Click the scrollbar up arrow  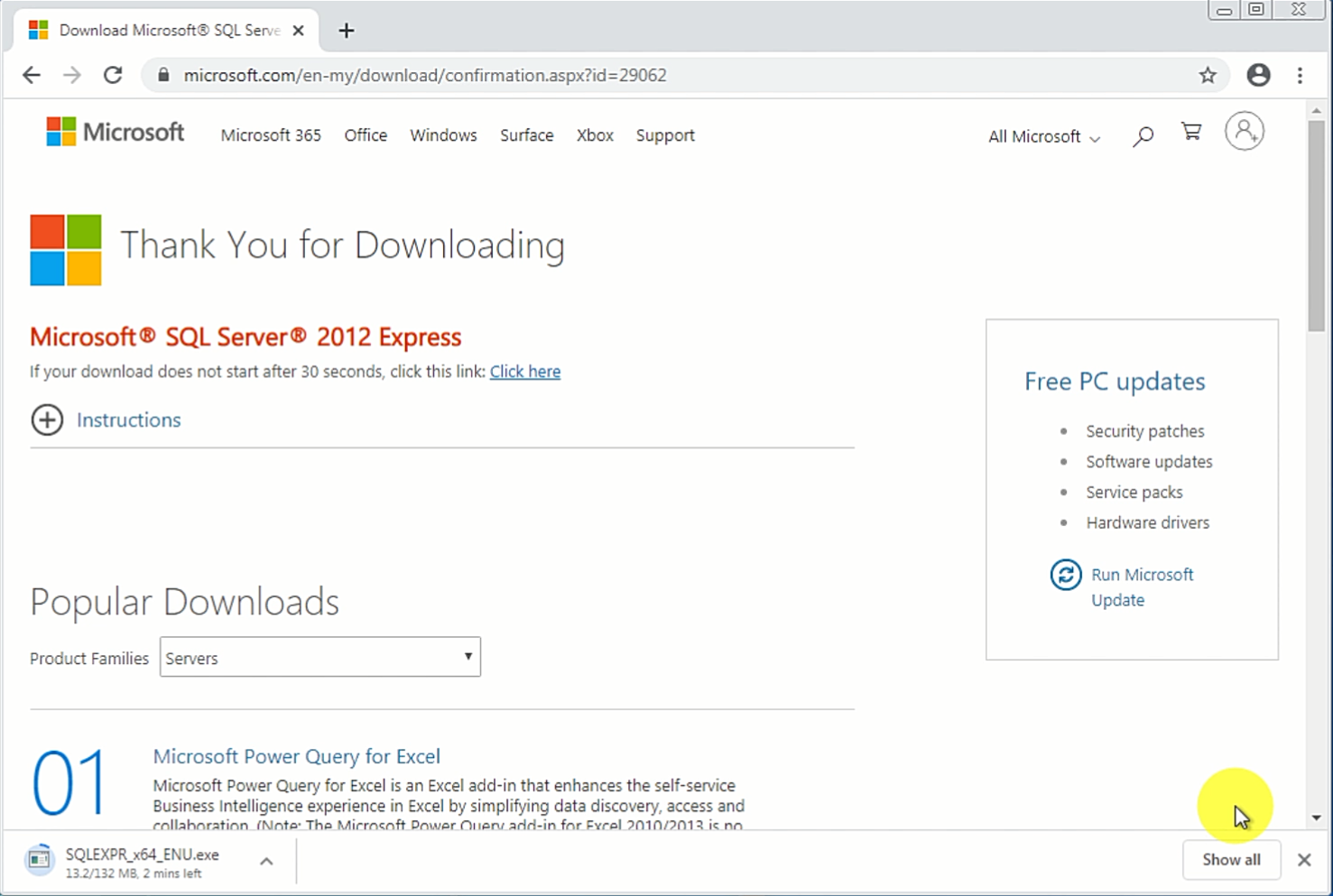click(x=1317, y=110)
